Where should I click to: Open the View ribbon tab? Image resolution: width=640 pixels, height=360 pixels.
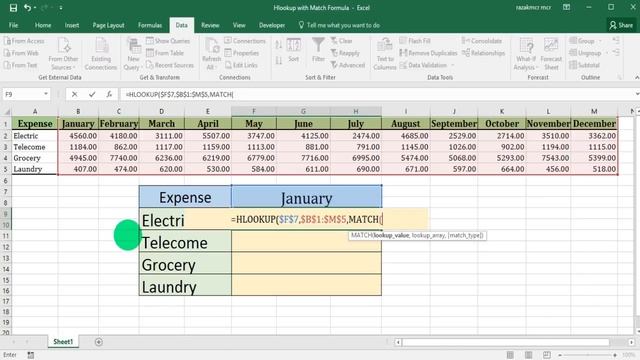tap(239, 25)
